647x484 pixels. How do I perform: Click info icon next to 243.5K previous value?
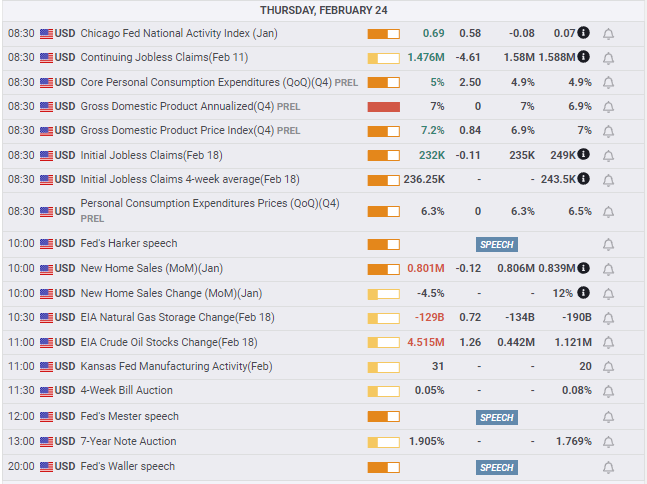click(583, 179)
